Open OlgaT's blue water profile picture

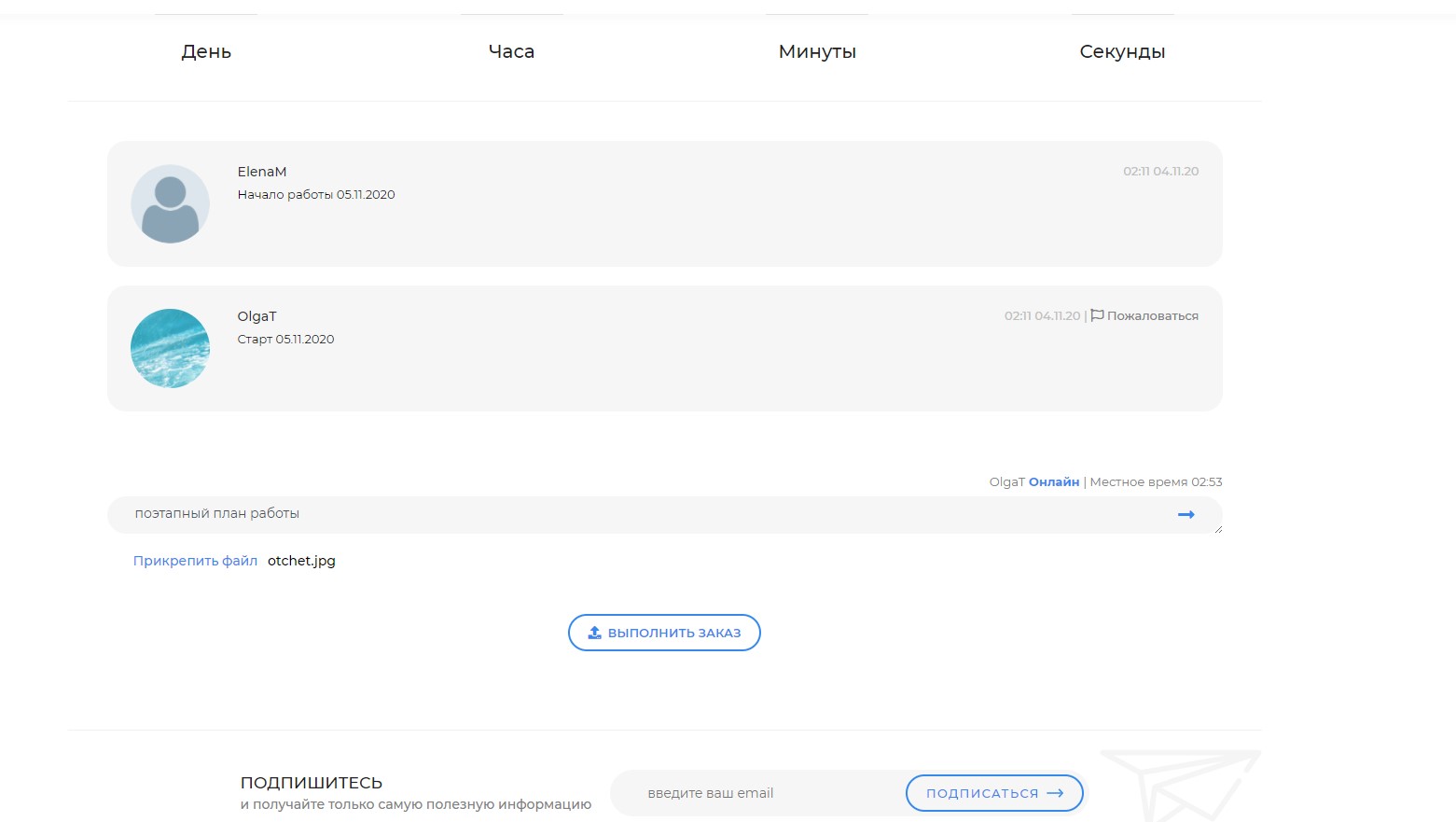pyautogui.click(x=170, y=349)
